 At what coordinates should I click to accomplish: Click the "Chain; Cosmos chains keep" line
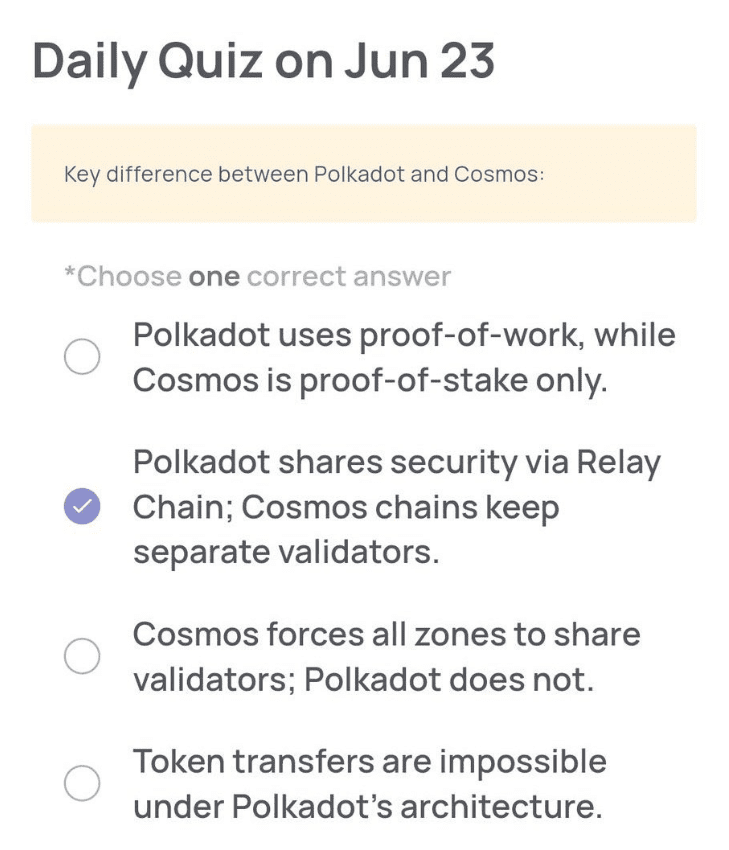tap(345, 508)
